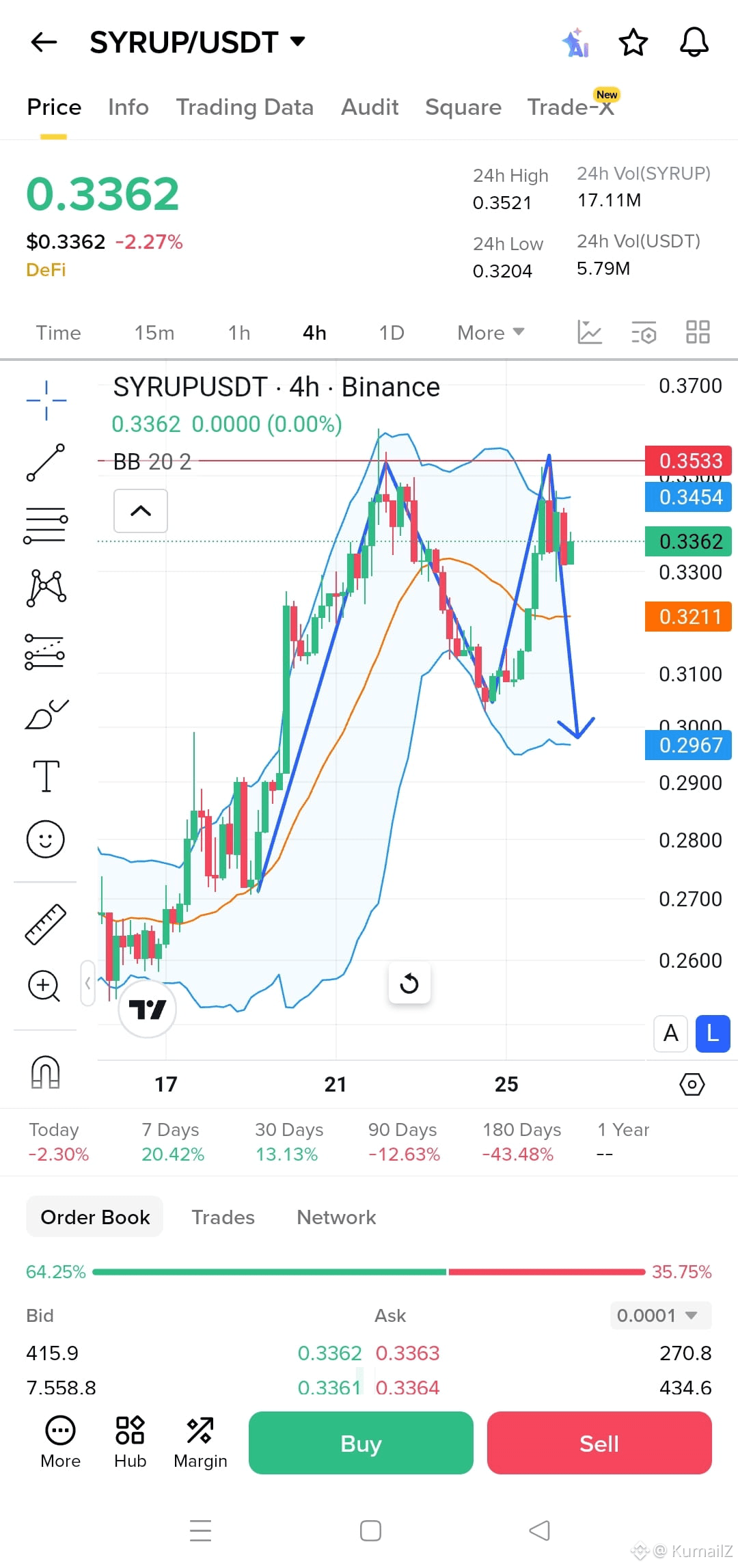Open multi-chart grid layout icon
The image size is (738, 1568).
coord(698,332)
